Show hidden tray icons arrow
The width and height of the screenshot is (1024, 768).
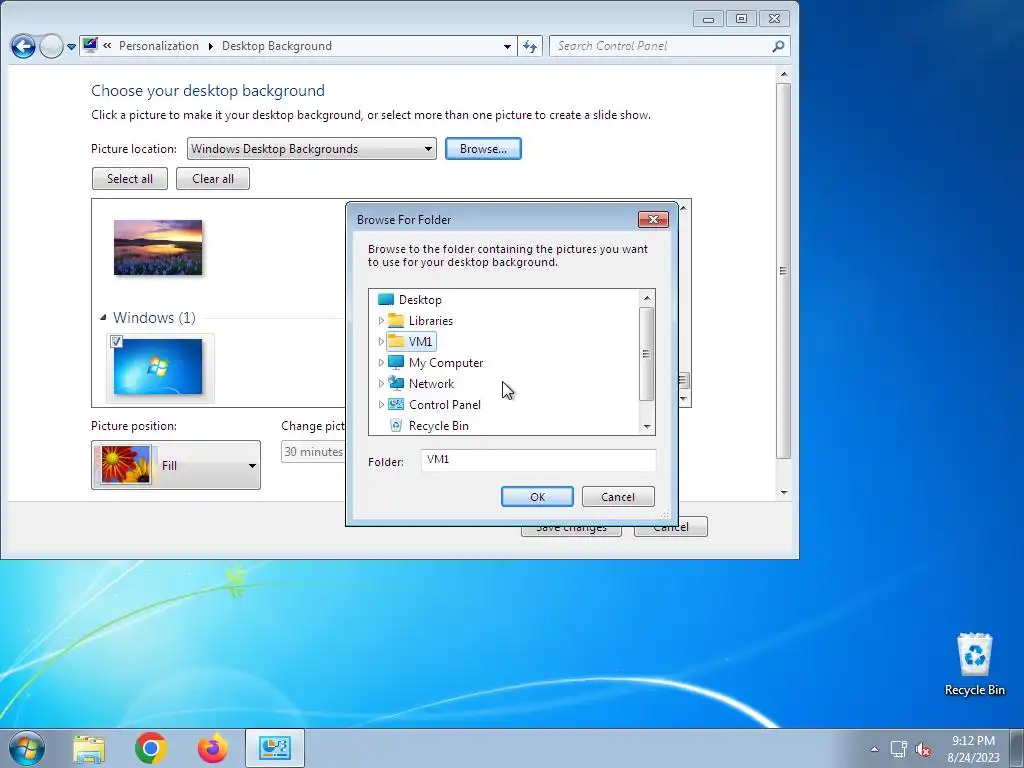click(x=874, y=749)
